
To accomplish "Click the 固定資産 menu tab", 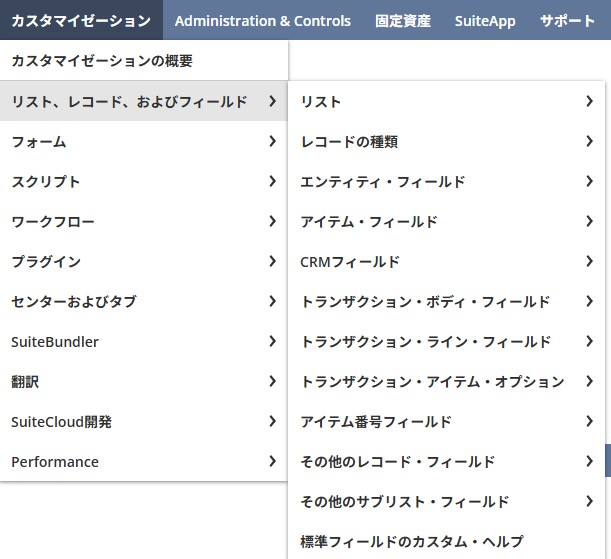I will click(402, 20).
